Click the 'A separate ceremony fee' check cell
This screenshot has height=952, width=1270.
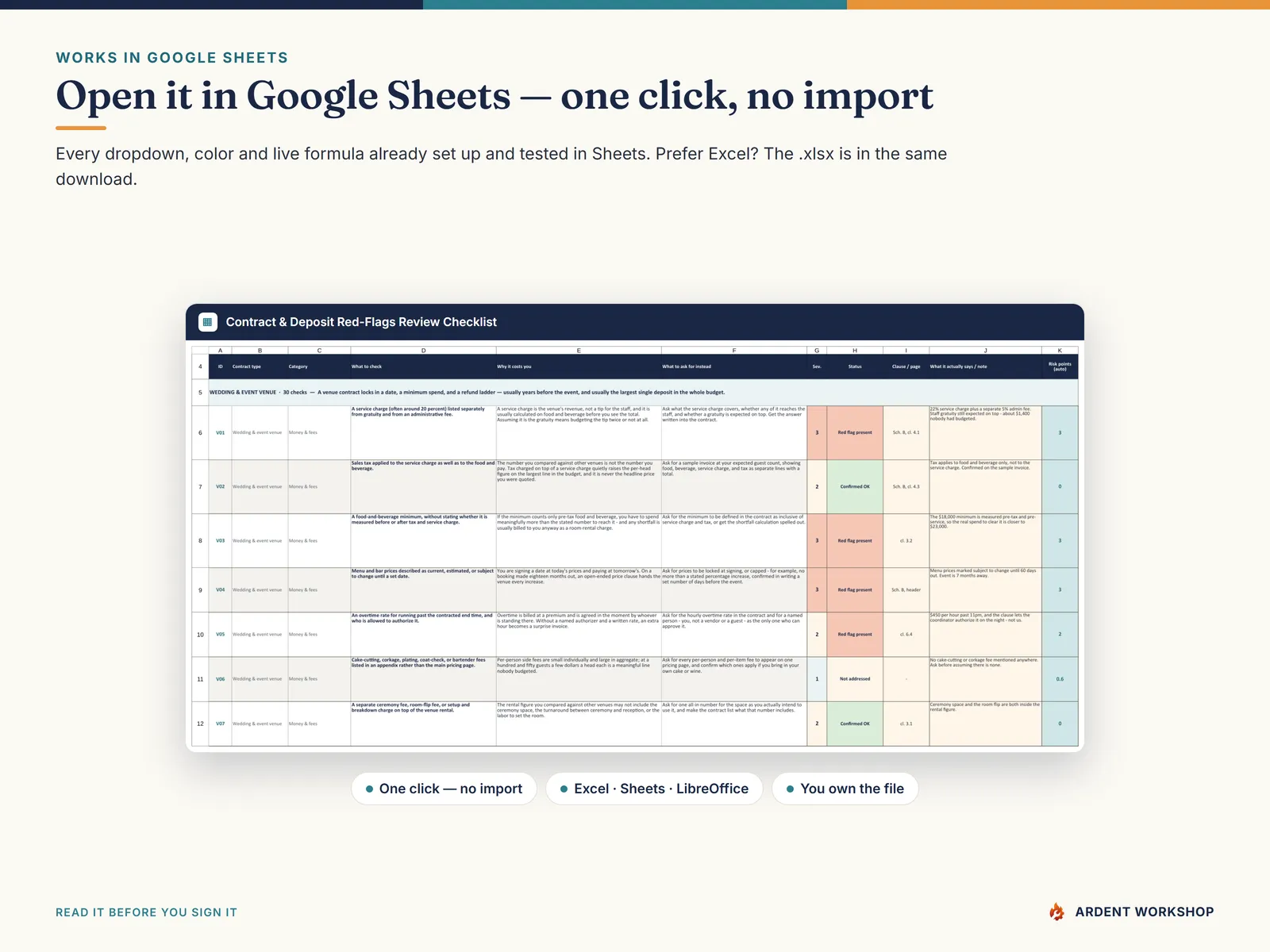pos(423,724)
